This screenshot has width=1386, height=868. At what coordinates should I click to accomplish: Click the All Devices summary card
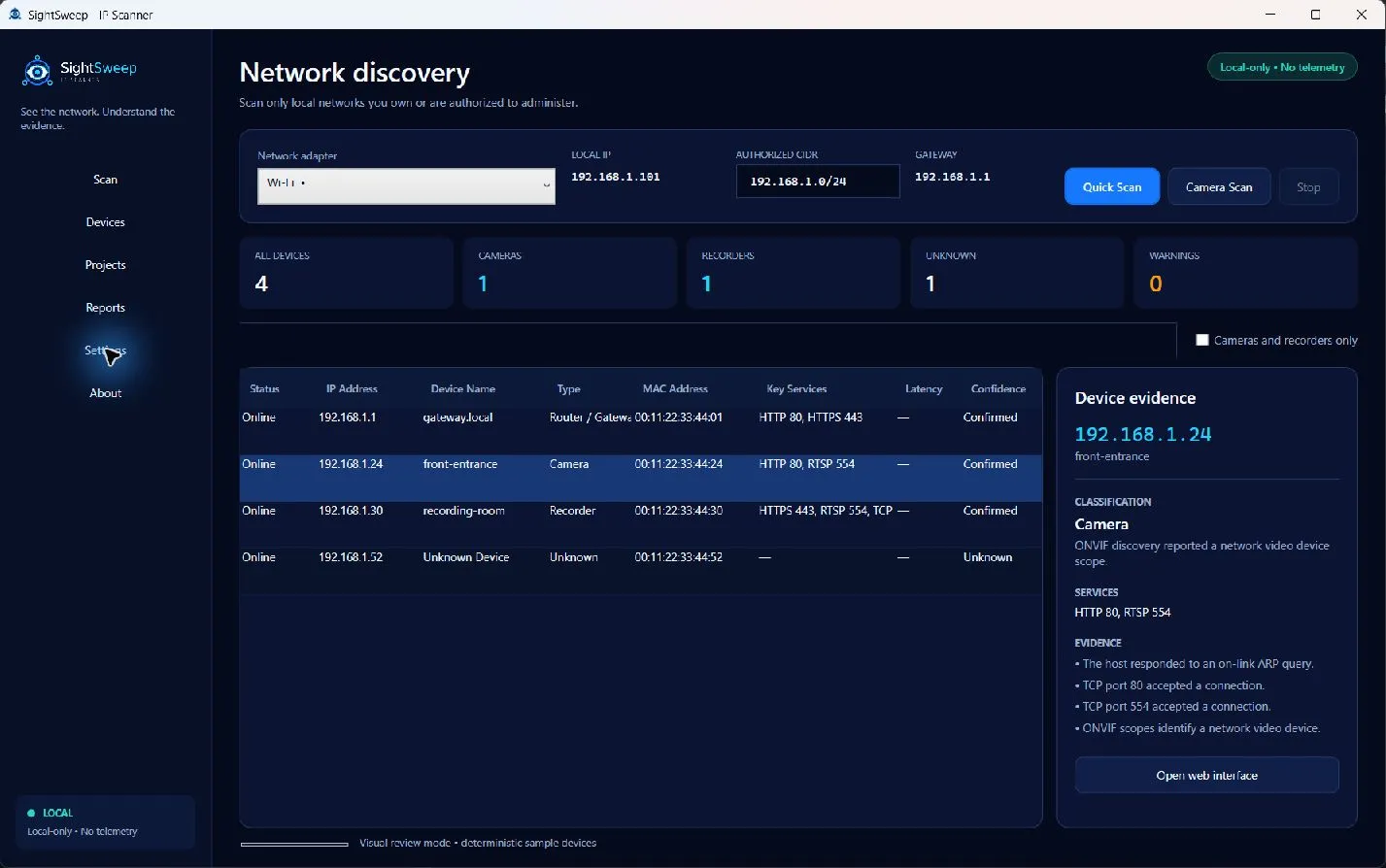[x=346, y=273]
